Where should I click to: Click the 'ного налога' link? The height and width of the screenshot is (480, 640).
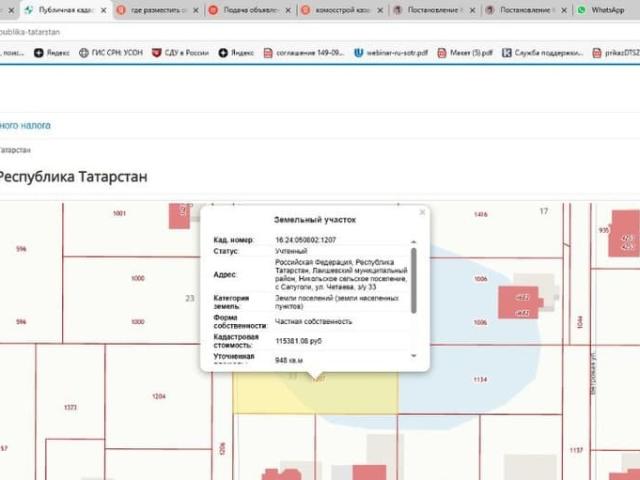pyautogui.click(x=25, y=125)
